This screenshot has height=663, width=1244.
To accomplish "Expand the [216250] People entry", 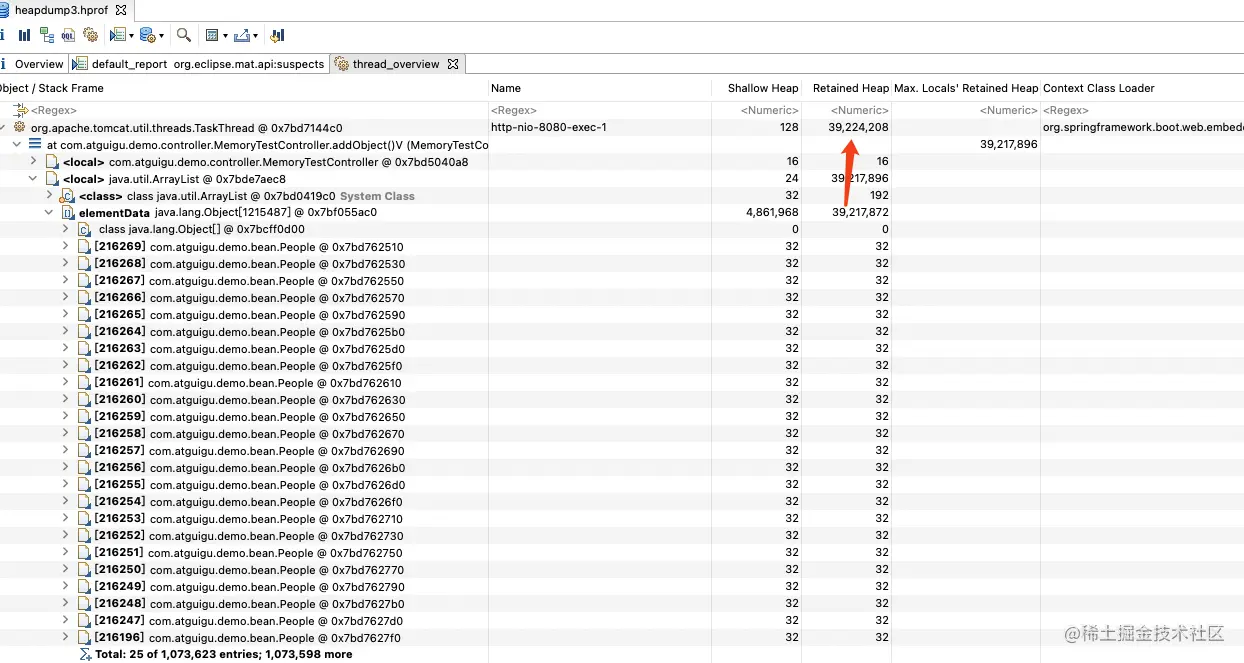I will click(66, 569).
